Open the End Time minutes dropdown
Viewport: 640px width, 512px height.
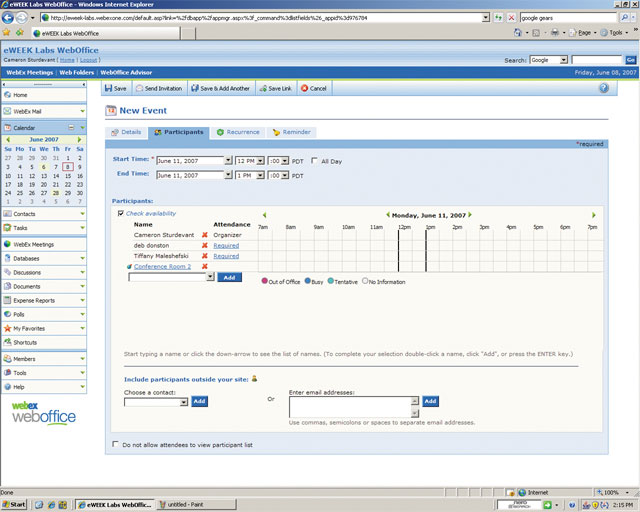(285, 175)
